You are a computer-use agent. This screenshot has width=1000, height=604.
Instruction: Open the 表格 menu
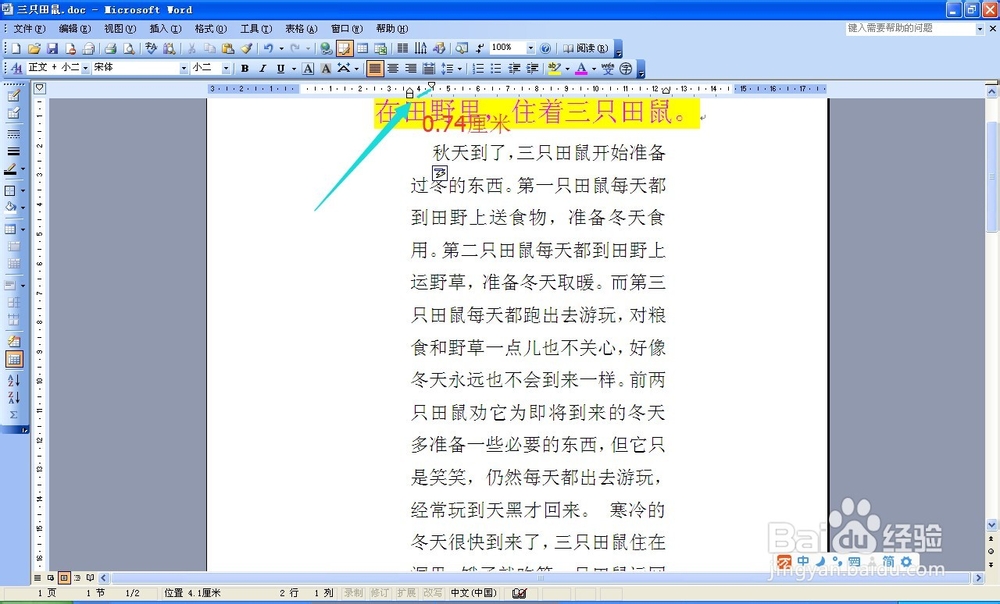pyautogui.click(x=301, y=29)
